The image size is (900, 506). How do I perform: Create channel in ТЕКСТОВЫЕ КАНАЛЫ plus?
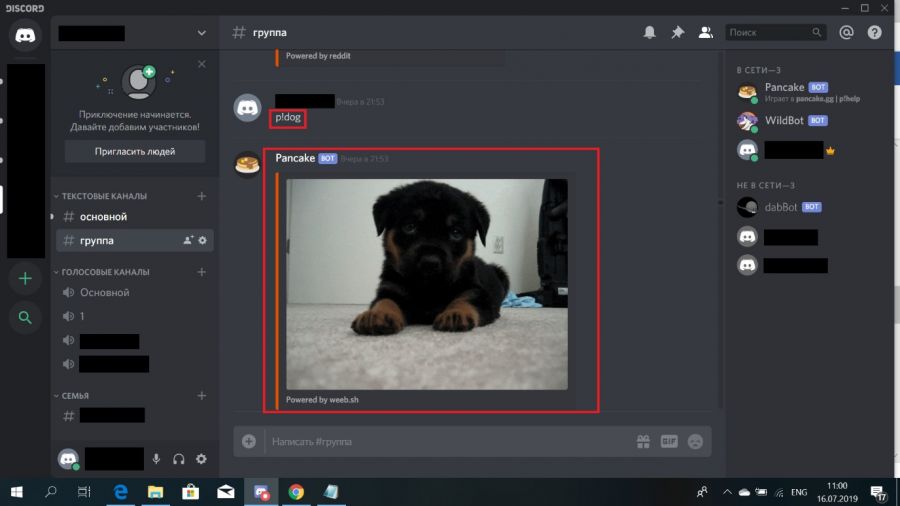point(201,196)
